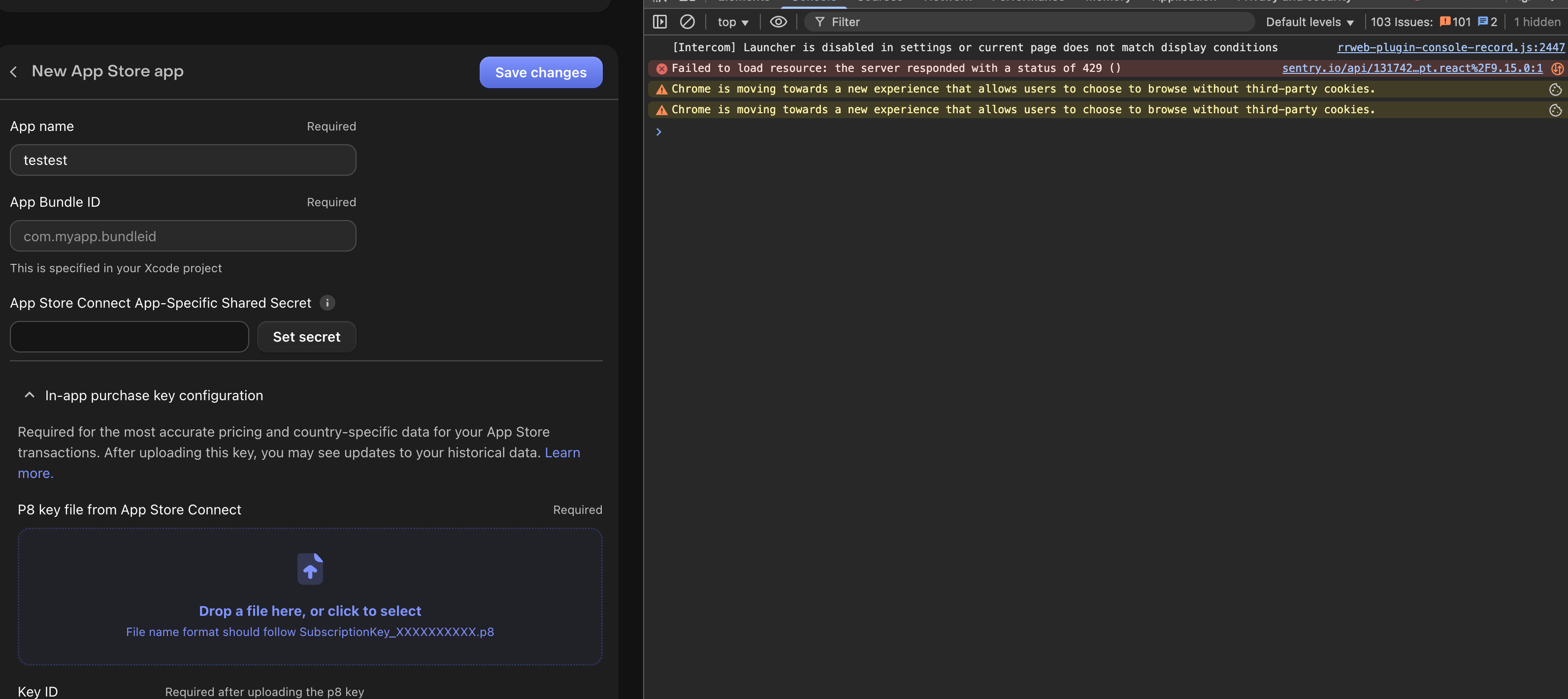Select the Failed to load resource error text
1568x699 pixels.
click(896, 68)
